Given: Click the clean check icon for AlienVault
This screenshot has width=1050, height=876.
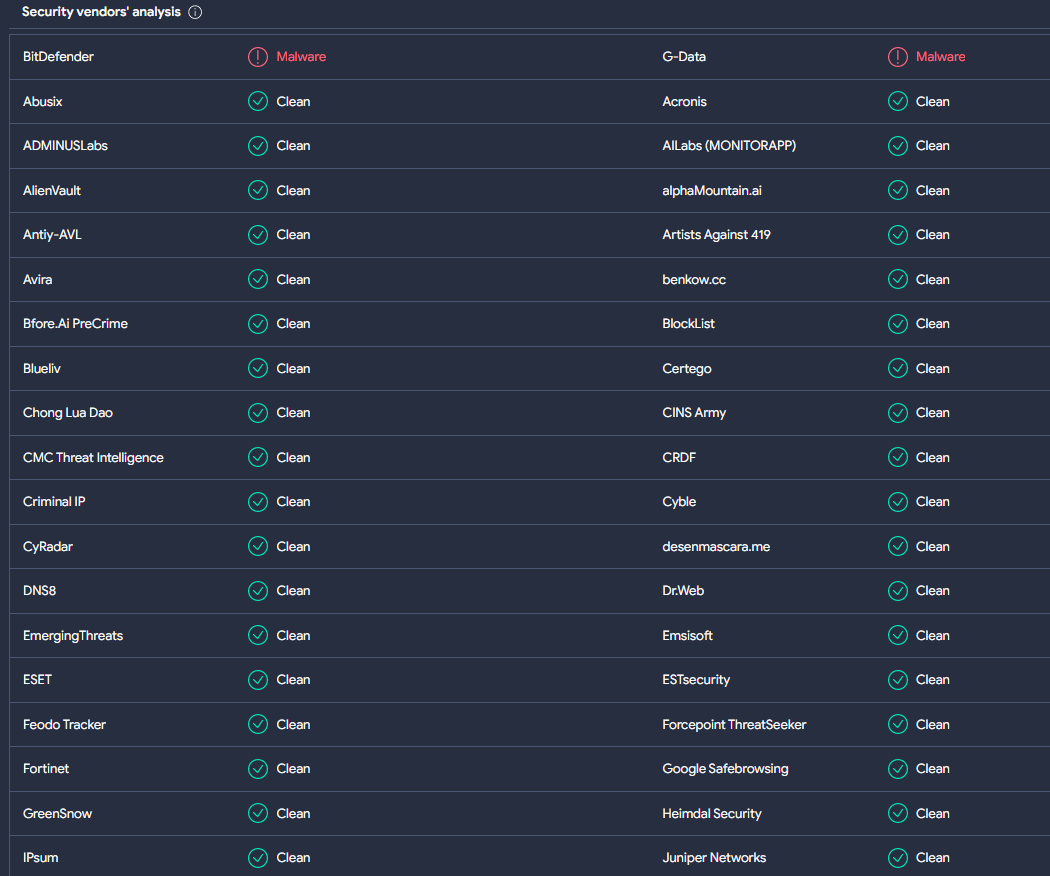Looking at the screenshot, I should [258, 190].
